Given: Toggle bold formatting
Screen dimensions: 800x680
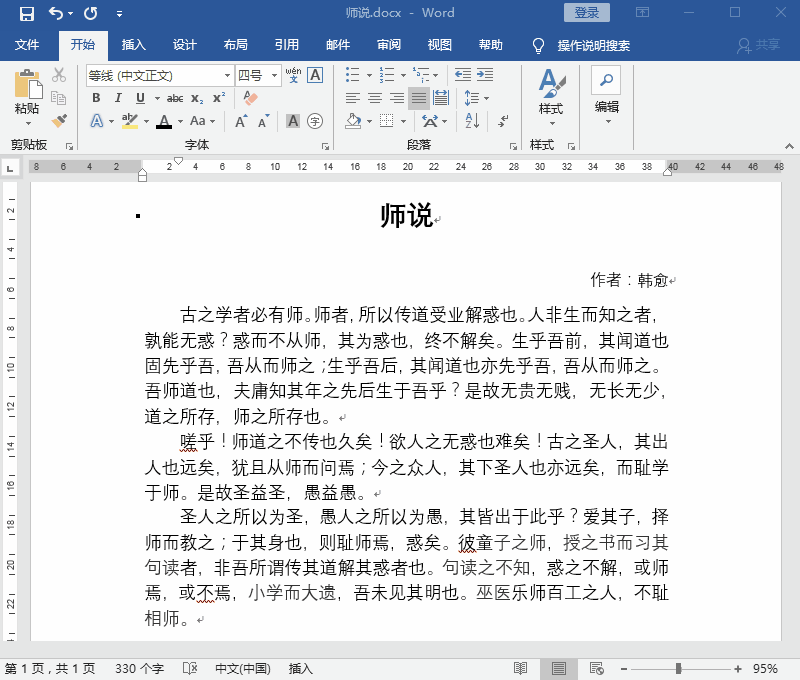Looking at the screenshot, I should (96, 98).
